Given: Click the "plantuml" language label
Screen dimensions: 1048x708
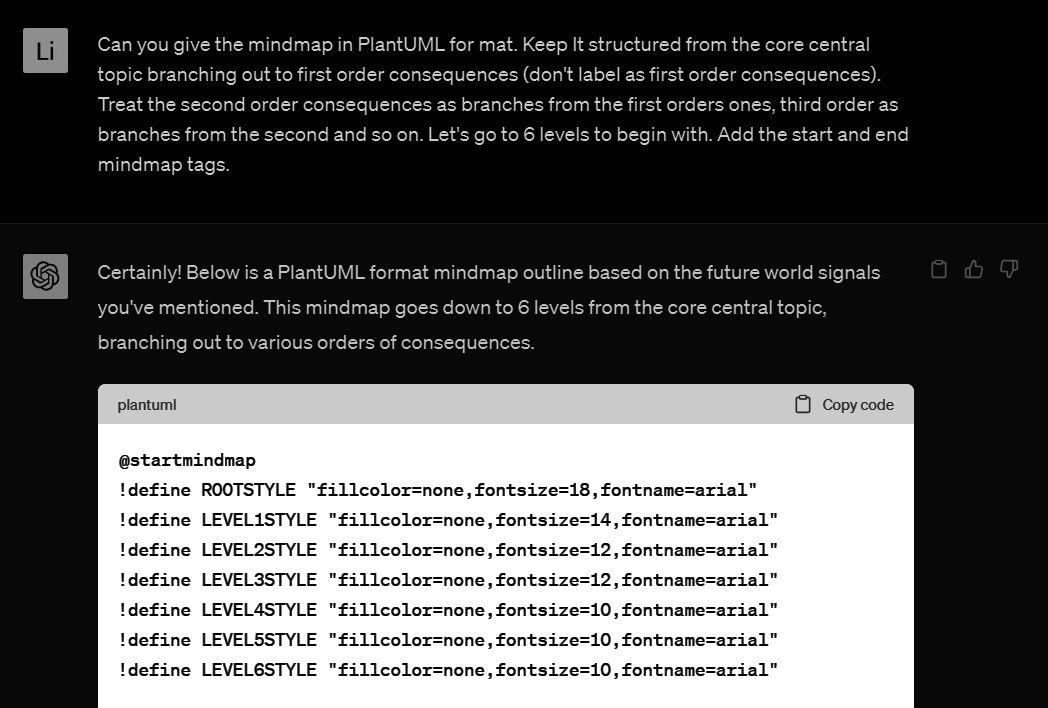Looking at the screenshot, I should (x=146, y=405).
